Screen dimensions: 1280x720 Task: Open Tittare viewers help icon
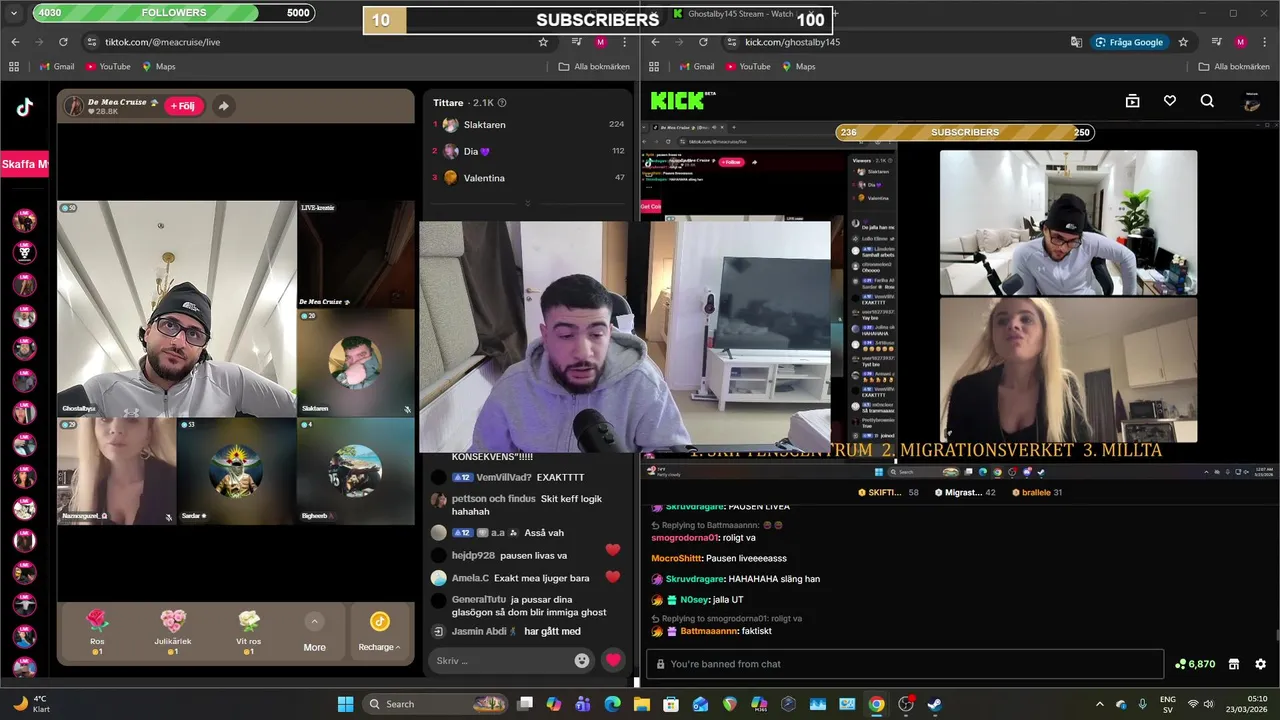pos(502,103)
